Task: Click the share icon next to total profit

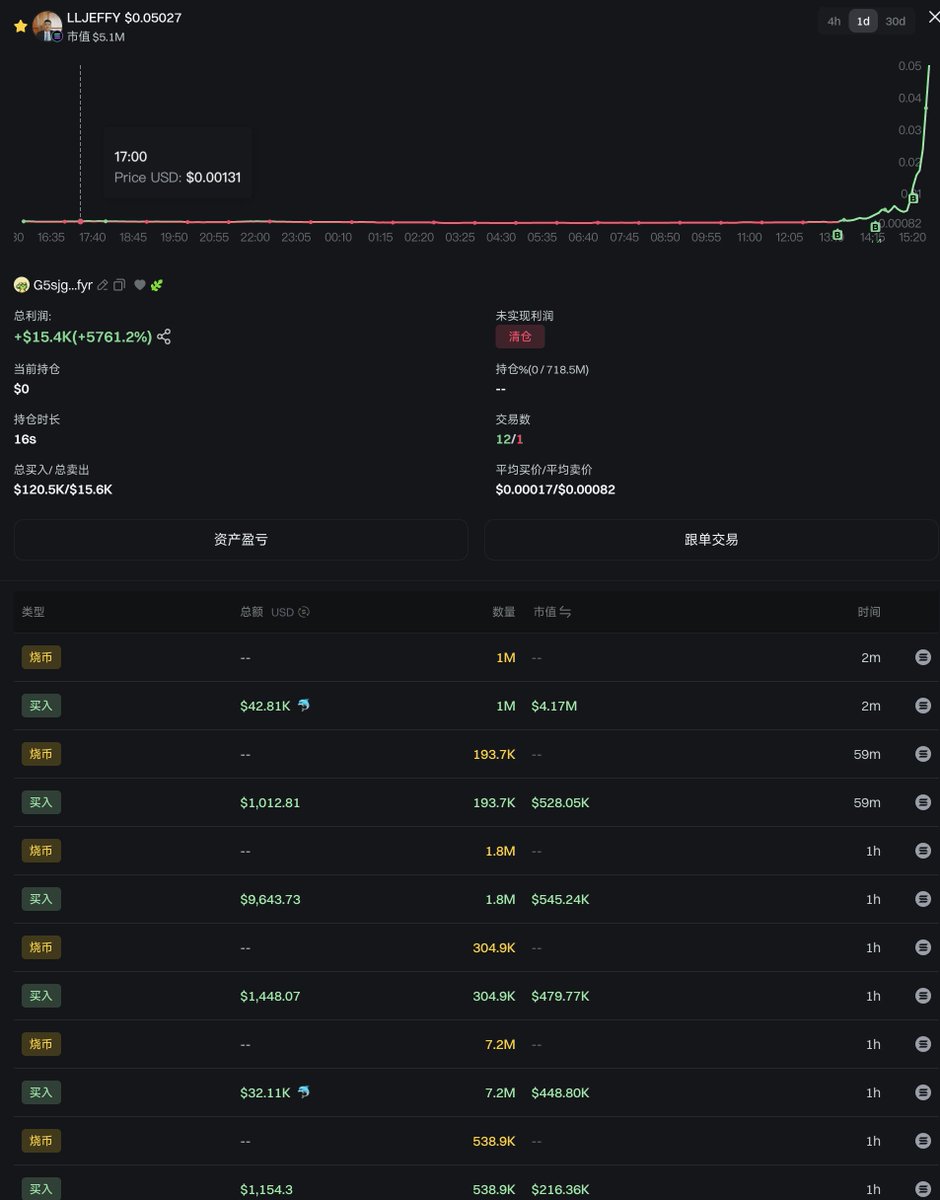Action: point(163,337)
